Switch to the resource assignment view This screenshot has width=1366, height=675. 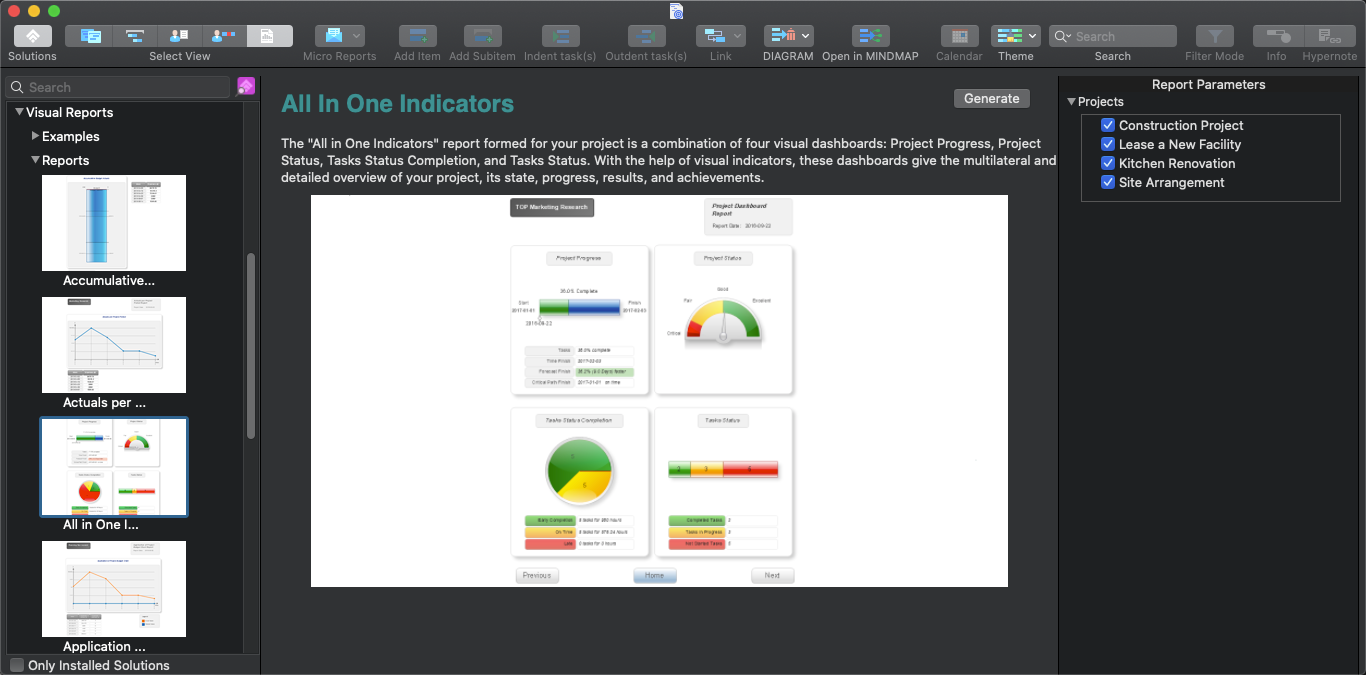pyautogui.click(x=221, y=36)
